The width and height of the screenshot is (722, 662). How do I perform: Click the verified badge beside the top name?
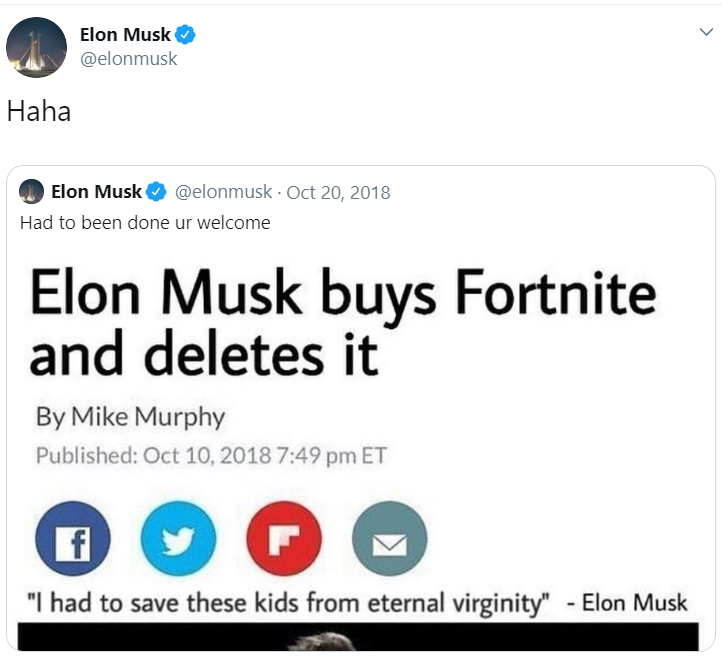pyautogui.click(x=186, y=35)
